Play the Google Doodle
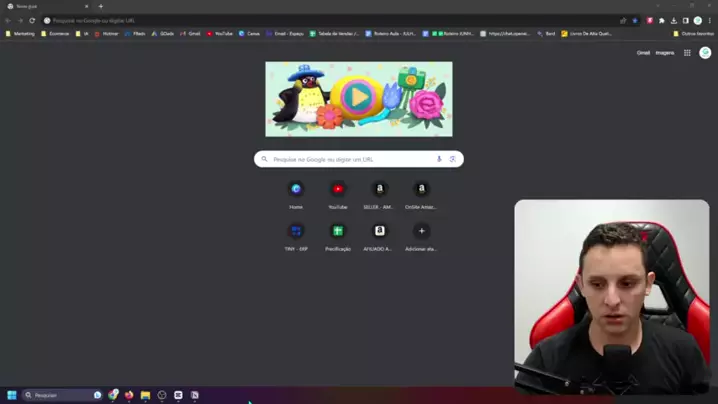718x404 pixels. pos(357,98)
